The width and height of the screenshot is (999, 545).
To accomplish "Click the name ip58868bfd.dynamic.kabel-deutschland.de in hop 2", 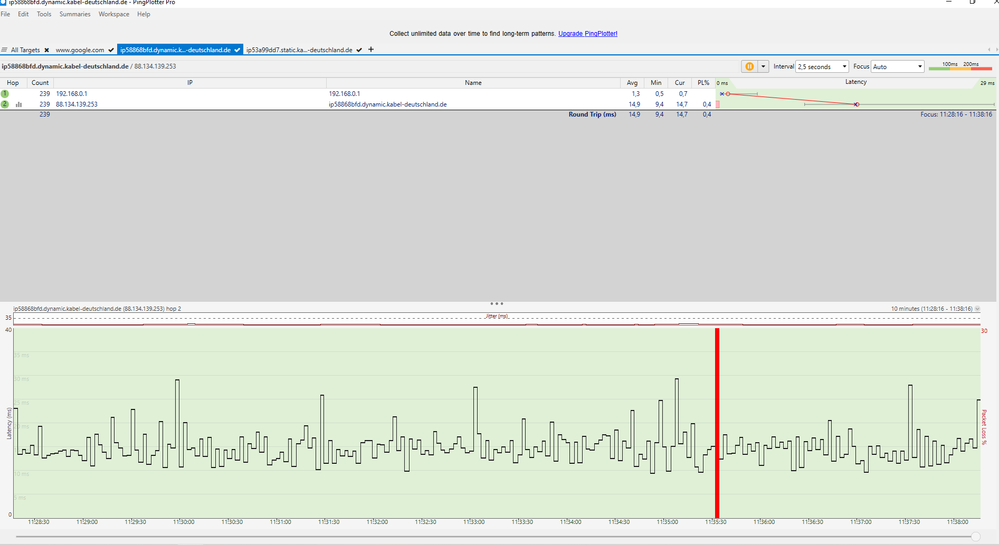I will pyautogui.click(x=387, y=105).
